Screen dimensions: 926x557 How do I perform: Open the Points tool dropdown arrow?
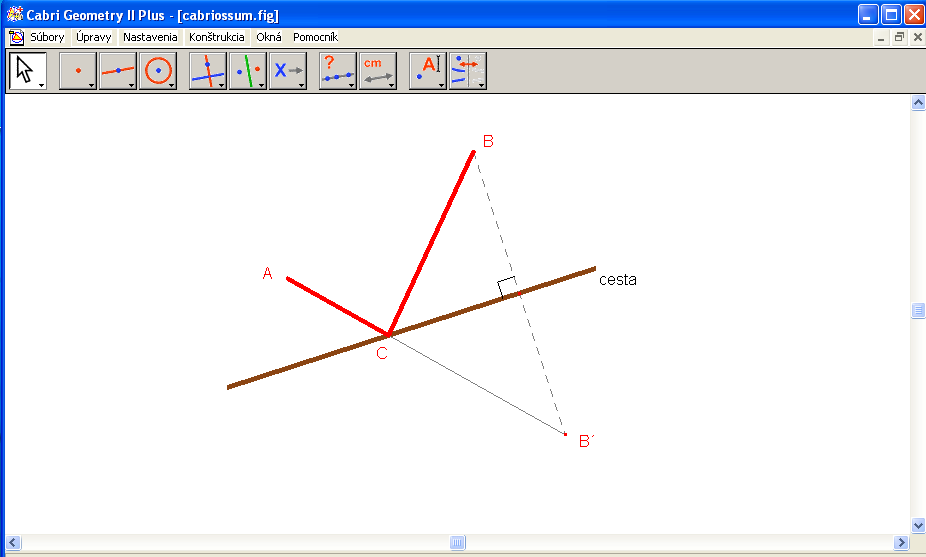(92, 86)
